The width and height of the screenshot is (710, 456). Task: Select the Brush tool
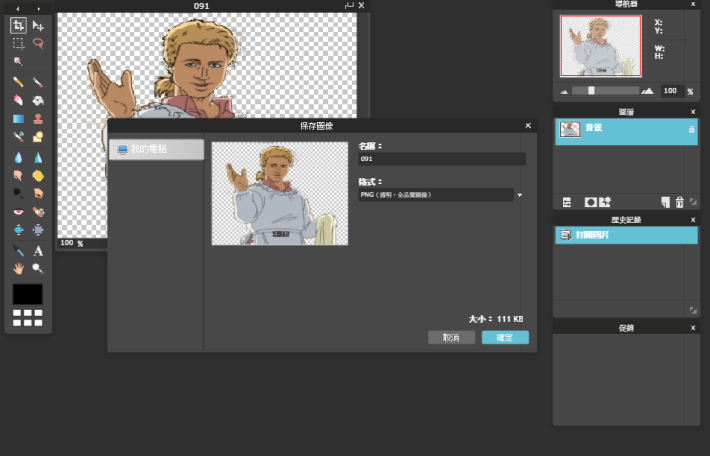(x=38, y=82)
